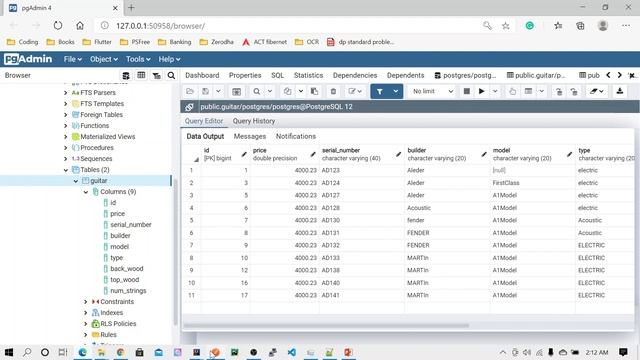
Task: Switch to the Properties tab
Action: pyautogui.click(x=245, y=76)
